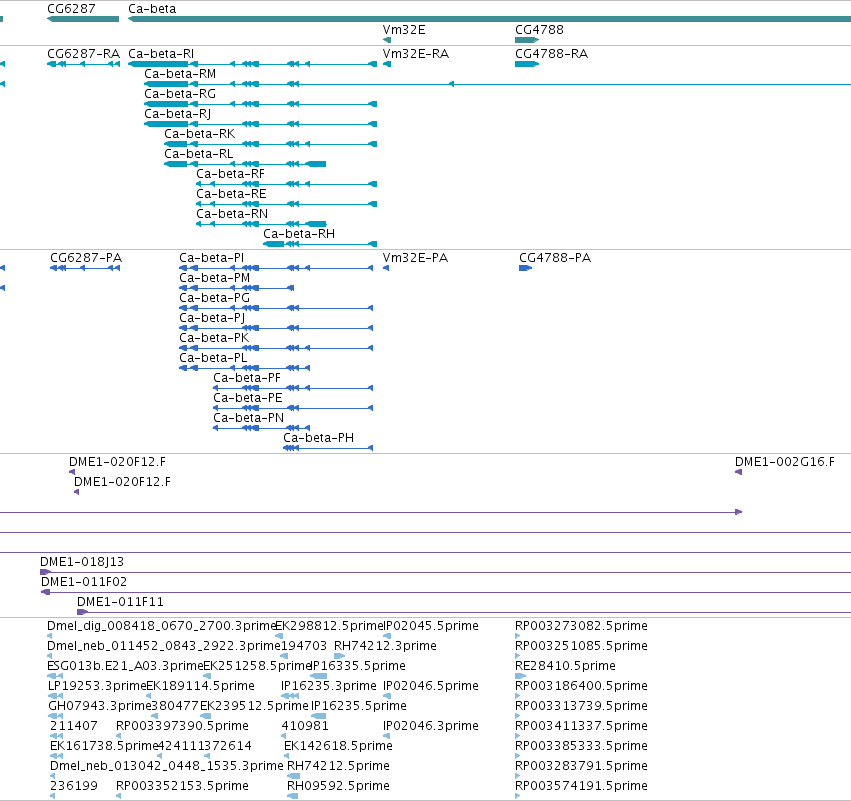Select the EK161738.5prime EST label
The width and height of the screenshot is (851, 801).
point(104,746)
